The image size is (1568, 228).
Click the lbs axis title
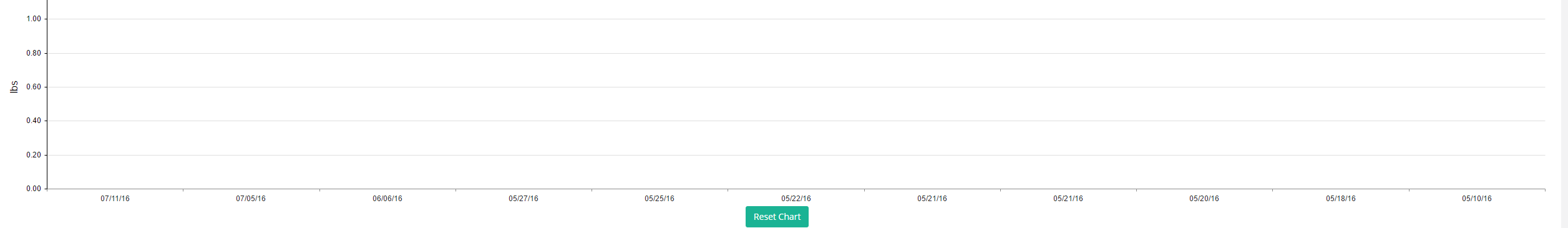14,87
